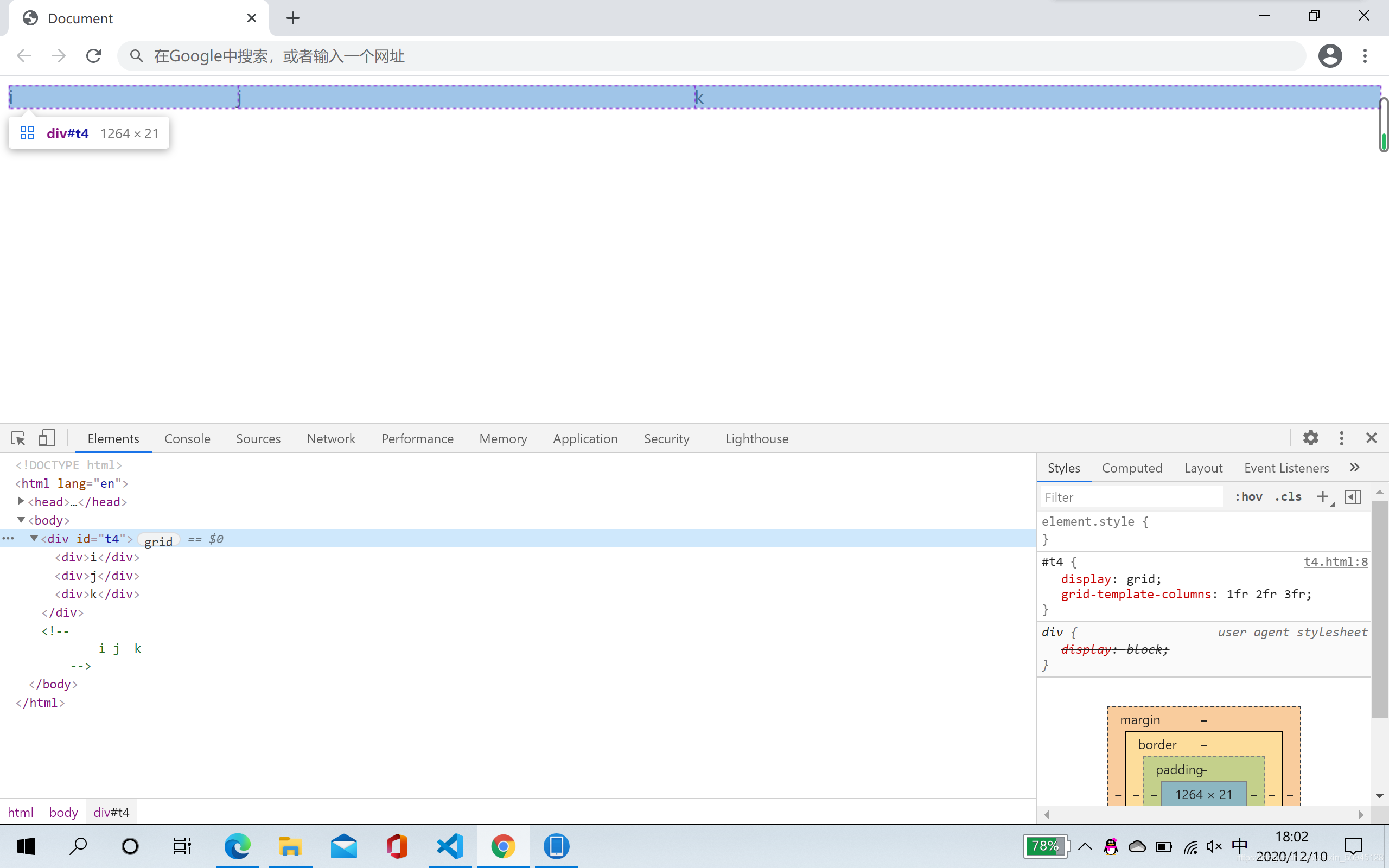Image resolution: width=1389 pixels, height=868 pixels.
Task: Open Visual Studio Code from taskbar
Action: (x=450, y=846)
